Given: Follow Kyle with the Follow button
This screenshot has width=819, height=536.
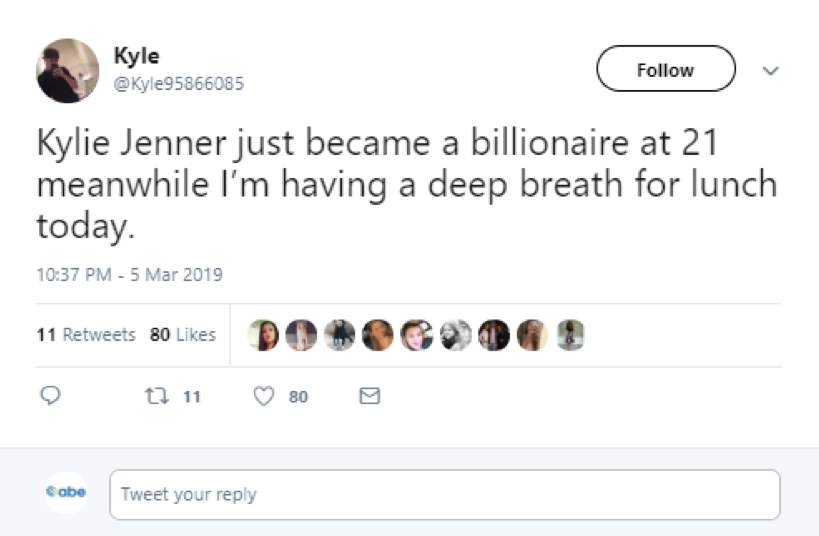Looking at the screenshot, I should (x=665, y=70).
